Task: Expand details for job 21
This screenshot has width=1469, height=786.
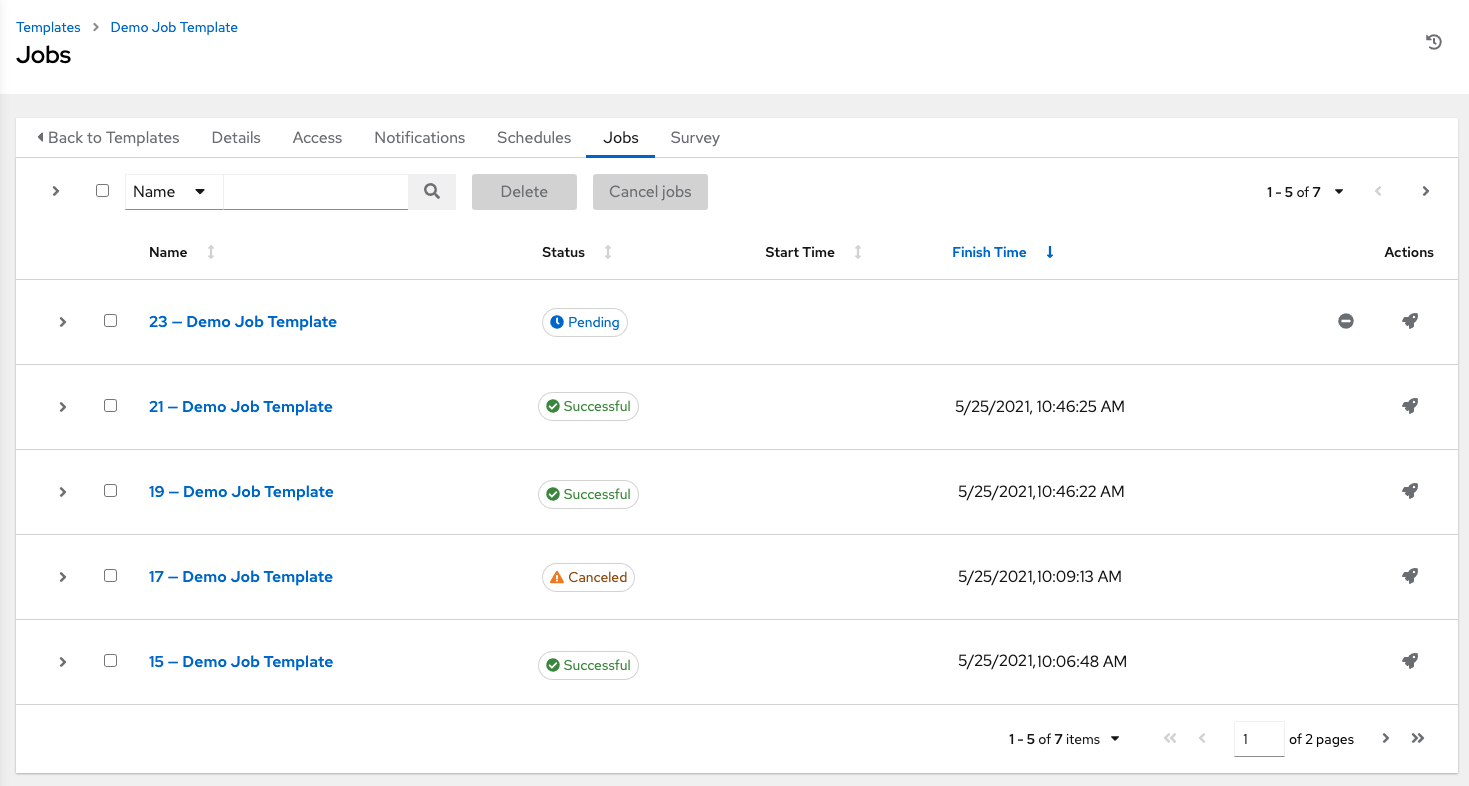Action: (62, 406)
